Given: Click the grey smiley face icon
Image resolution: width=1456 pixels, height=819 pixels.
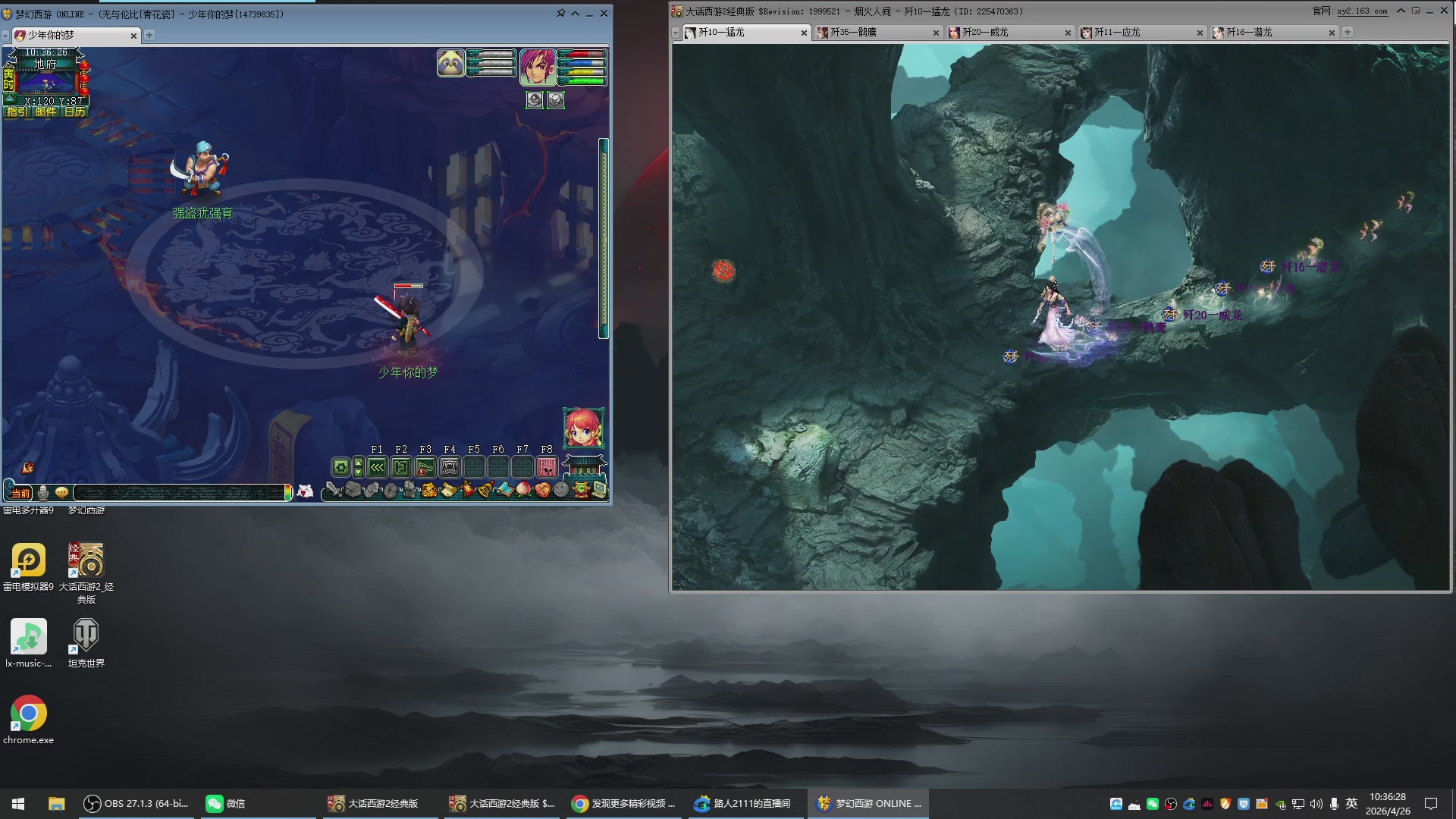Looking at the screenshot, I should 561,490.
